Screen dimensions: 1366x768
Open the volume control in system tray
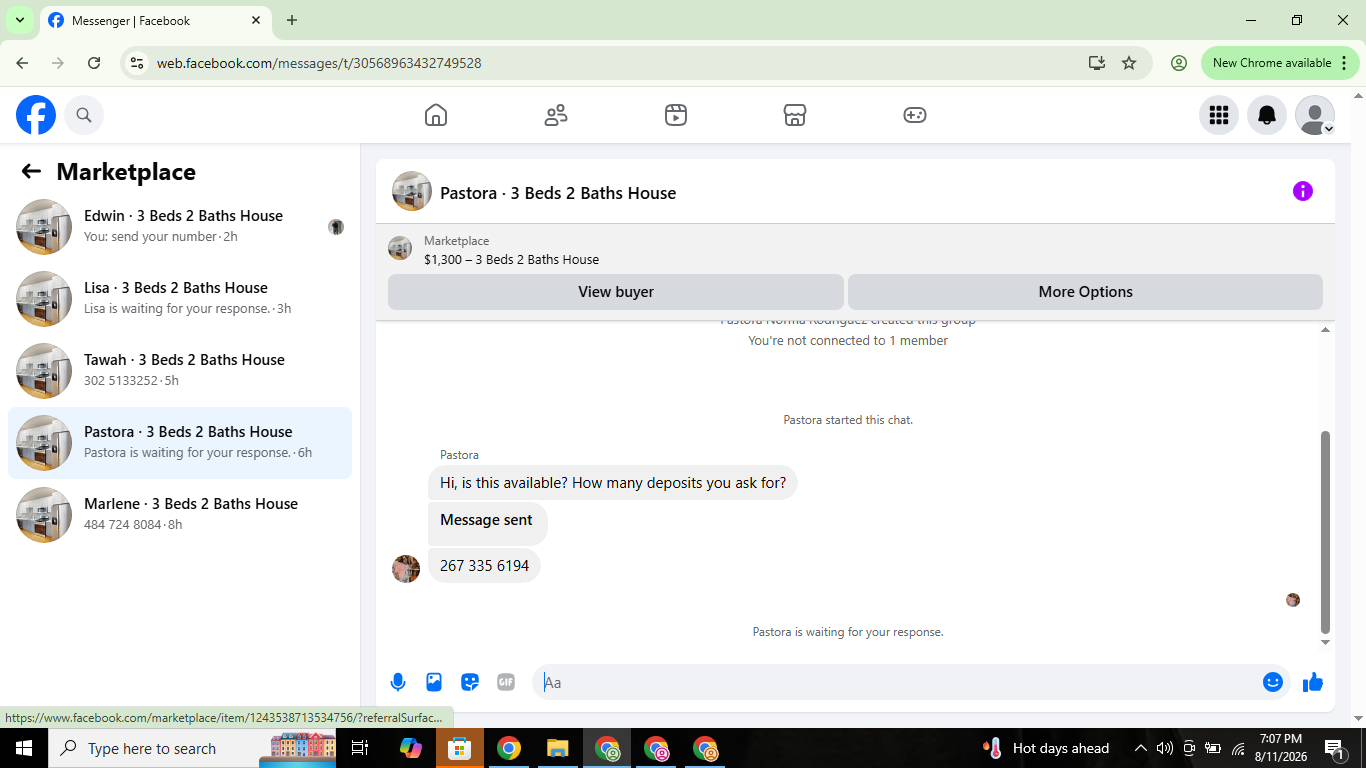(1165, 748)
